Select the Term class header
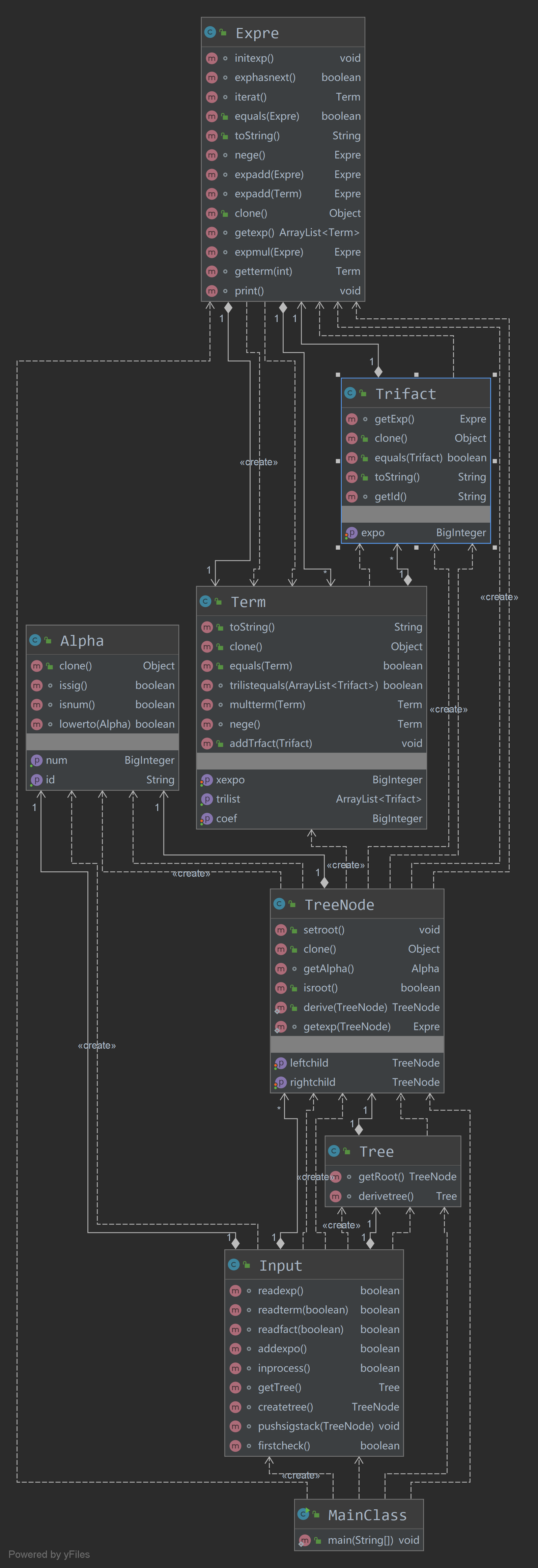This screenshot has width=538, height=1568. [x=311, y=601]
